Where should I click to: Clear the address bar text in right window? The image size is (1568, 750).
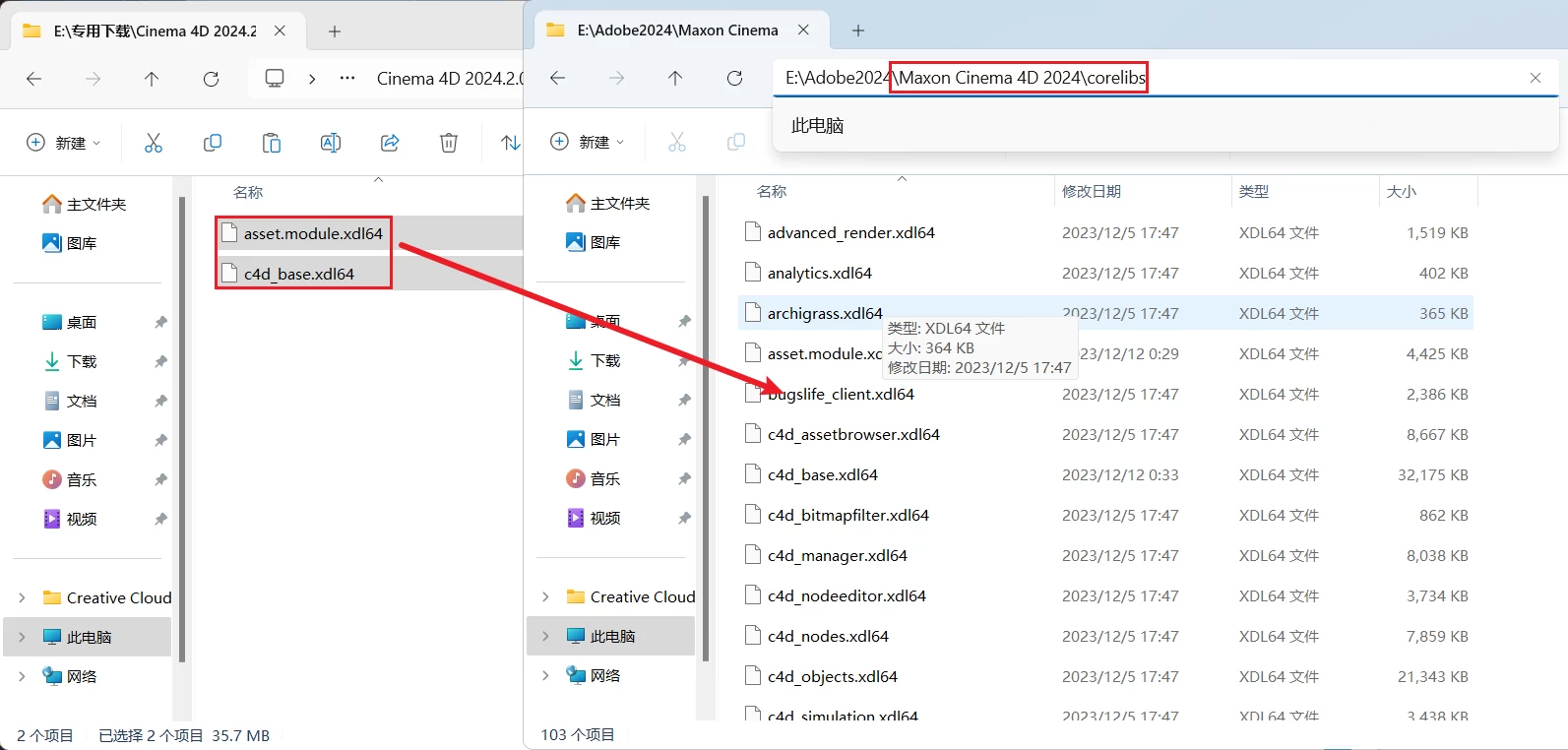pyautogui.click(x=1536, y=78)
